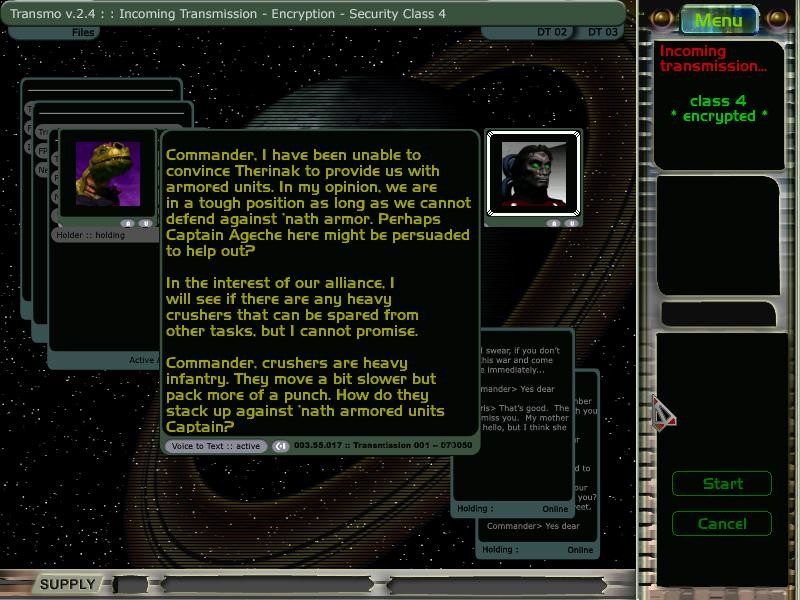Click the narrow dark bar above Start panel
Image resolution: width=800 pixels, height=600 pixels.
pos(718,313)
